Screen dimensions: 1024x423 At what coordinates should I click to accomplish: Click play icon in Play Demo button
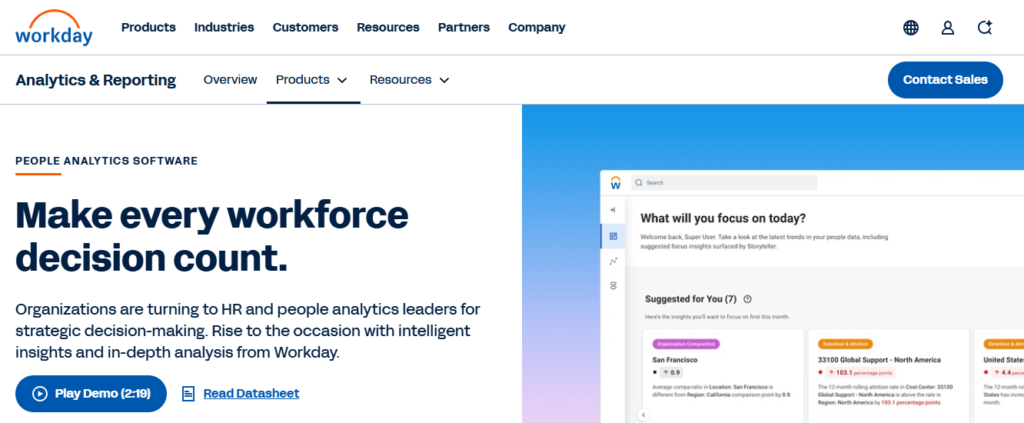40,394
